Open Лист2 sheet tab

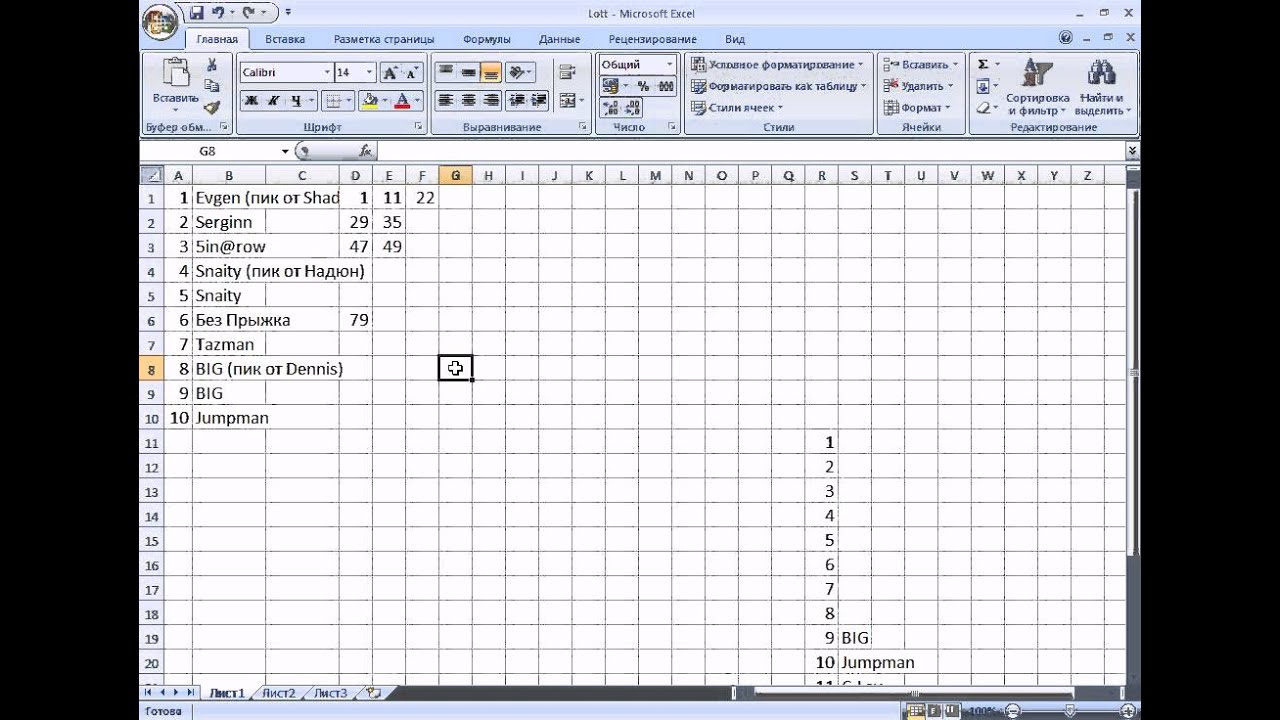tap(279, 692)
